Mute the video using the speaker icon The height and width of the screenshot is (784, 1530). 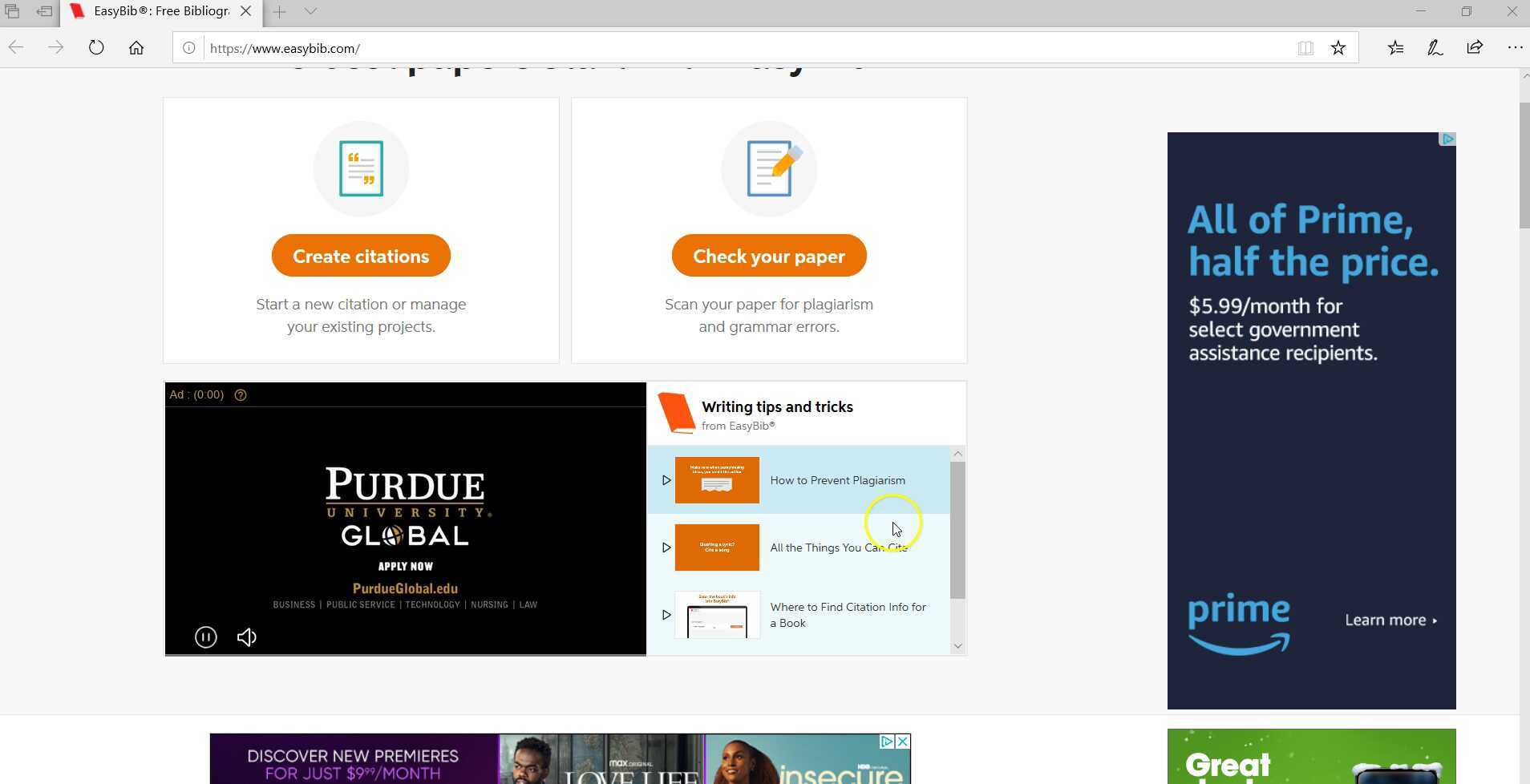246,636
